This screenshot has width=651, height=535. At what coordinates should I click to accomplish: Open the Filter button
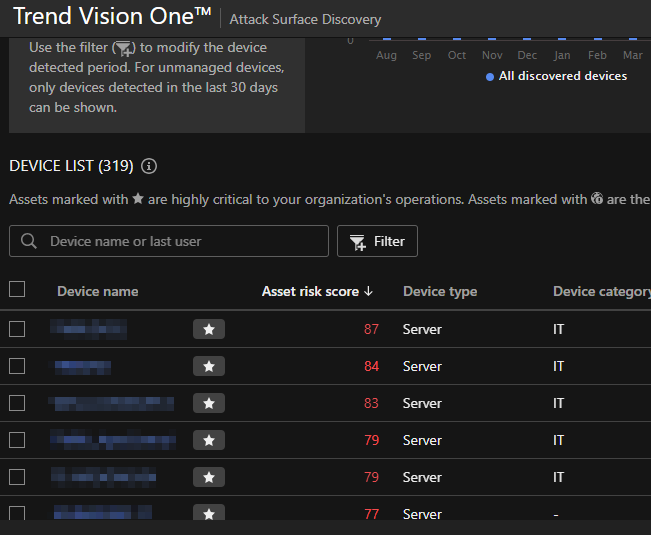[x=377, y=241]
